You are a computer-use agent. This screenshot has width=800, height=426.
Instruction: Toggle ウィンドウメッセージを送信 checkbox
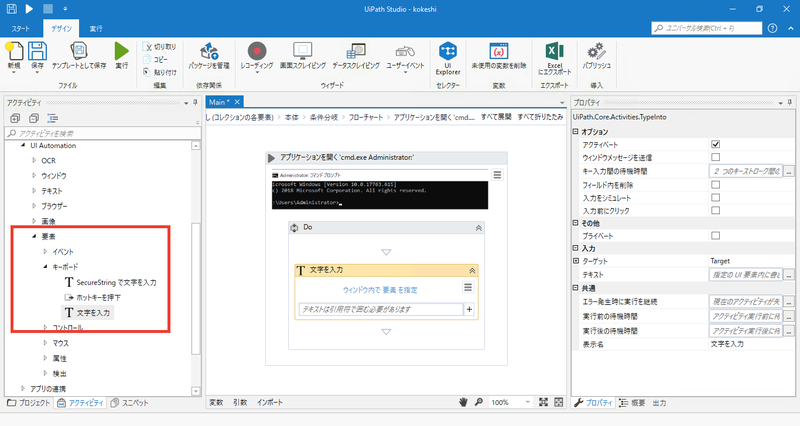715,157
